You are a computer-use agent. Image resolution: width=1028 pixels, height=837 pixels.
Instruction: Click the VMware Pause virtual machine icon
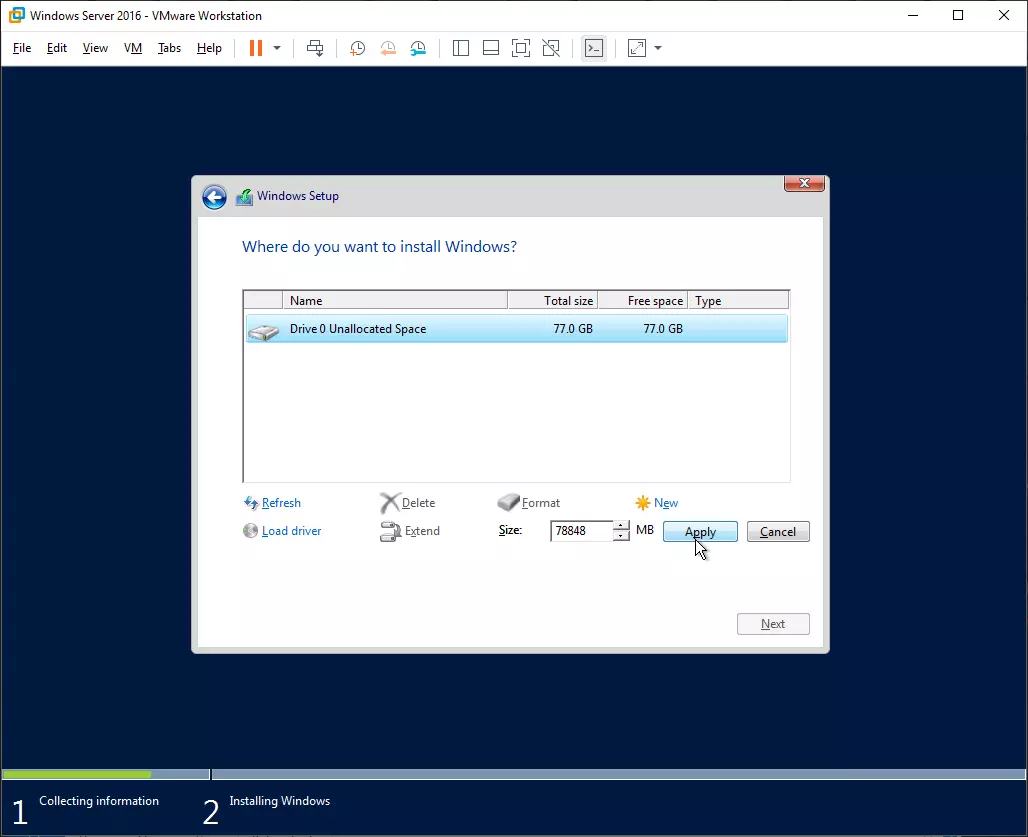tap(256, 48)
